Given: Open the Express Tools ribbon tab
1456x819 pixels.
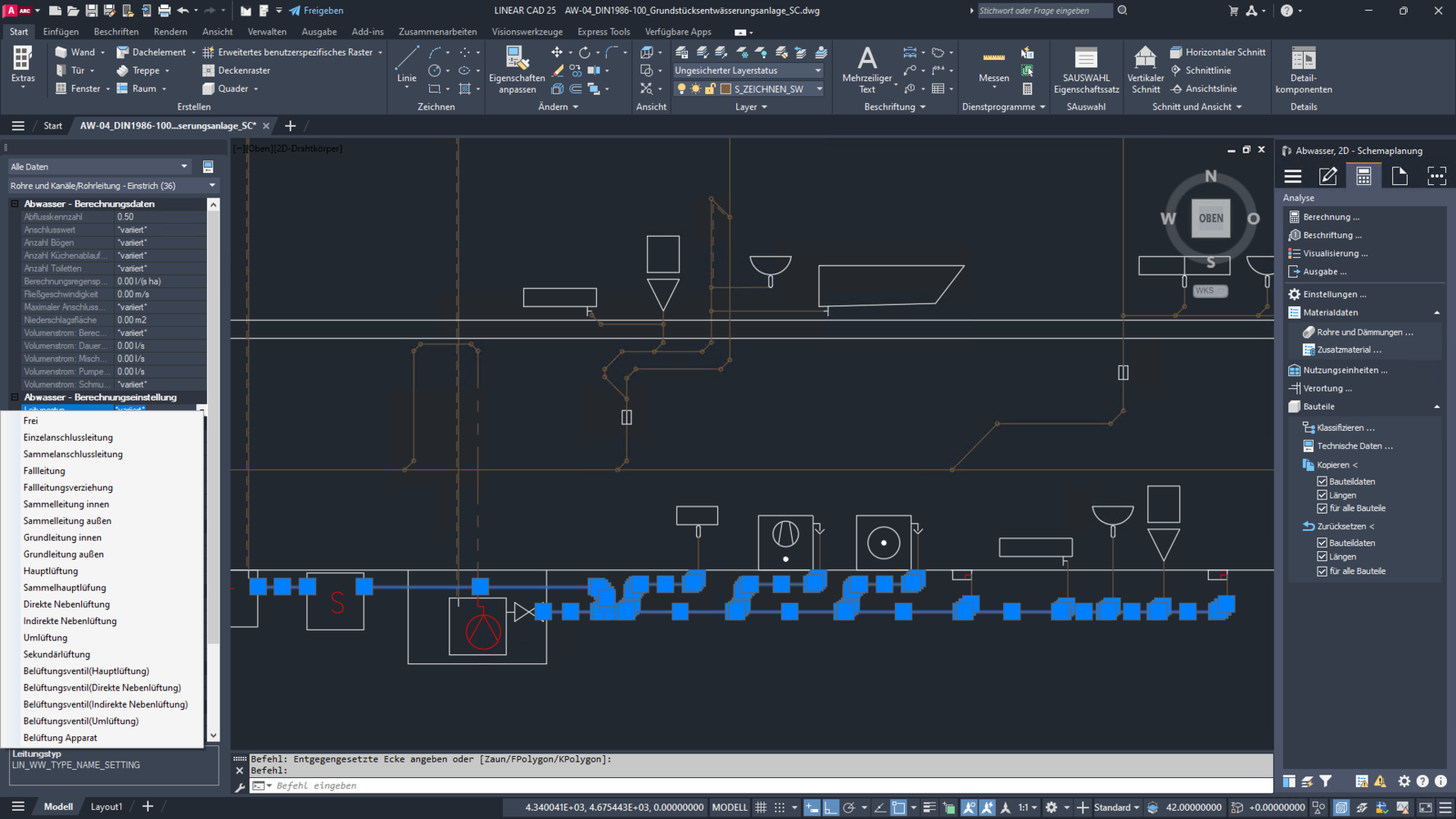Looking at the screenshot, I should tap(604, 32).
